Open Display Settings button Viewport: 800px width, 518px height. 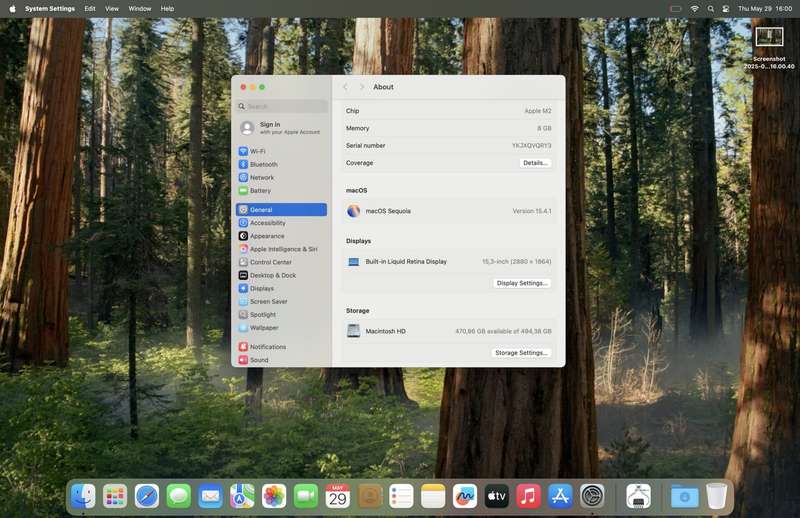[521, 283]
